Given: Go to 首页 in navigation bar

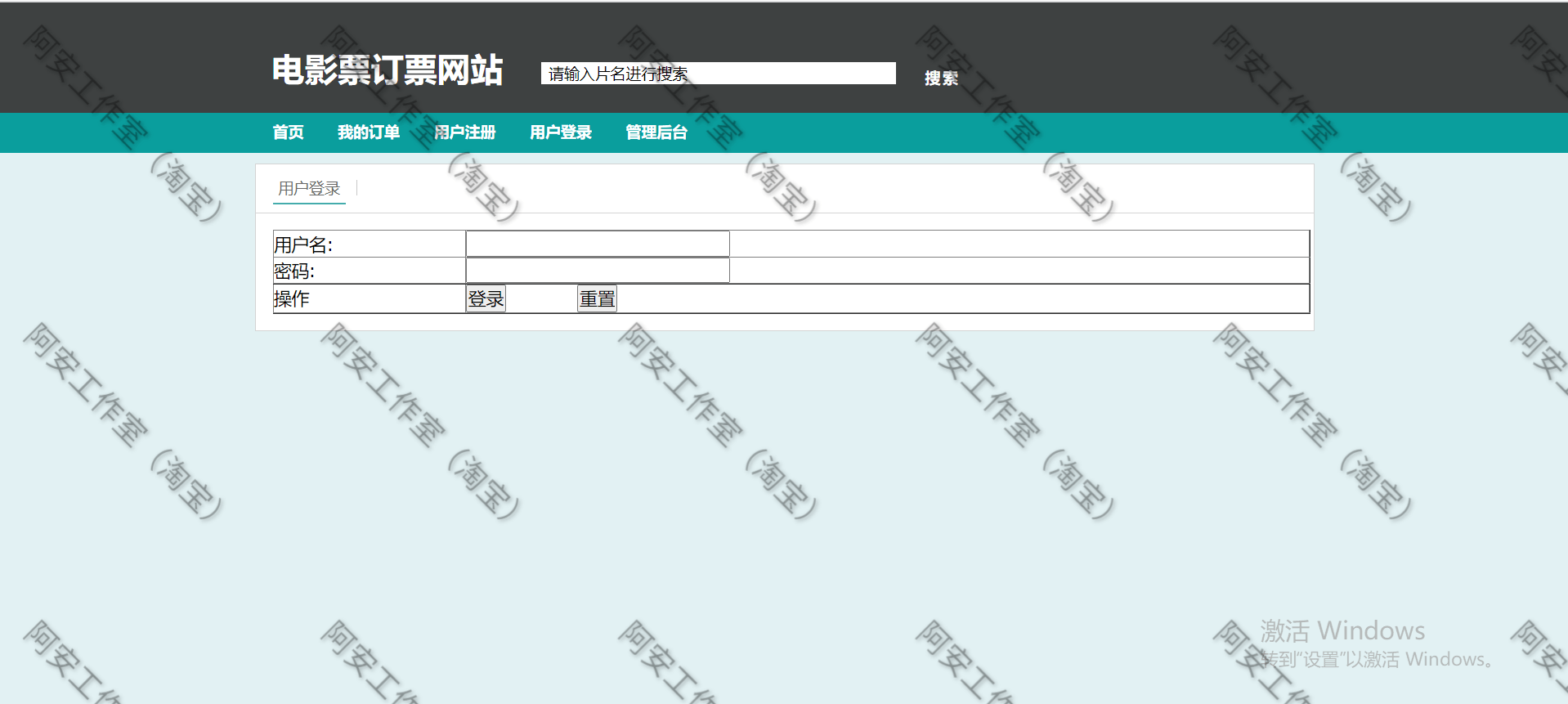Looking at the screenshot, I should 288,132.
